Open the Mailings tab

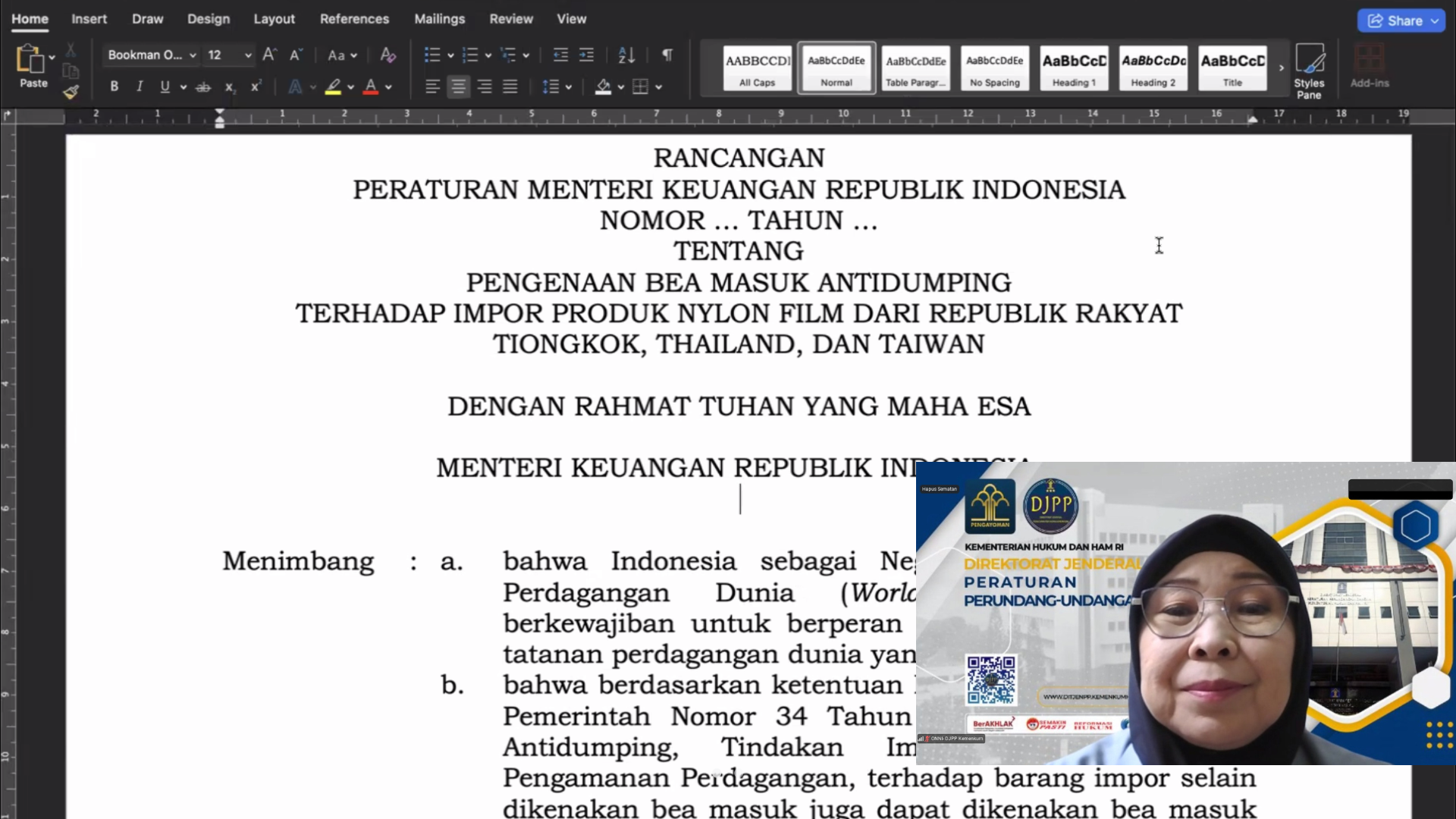(x=439, y=19)
